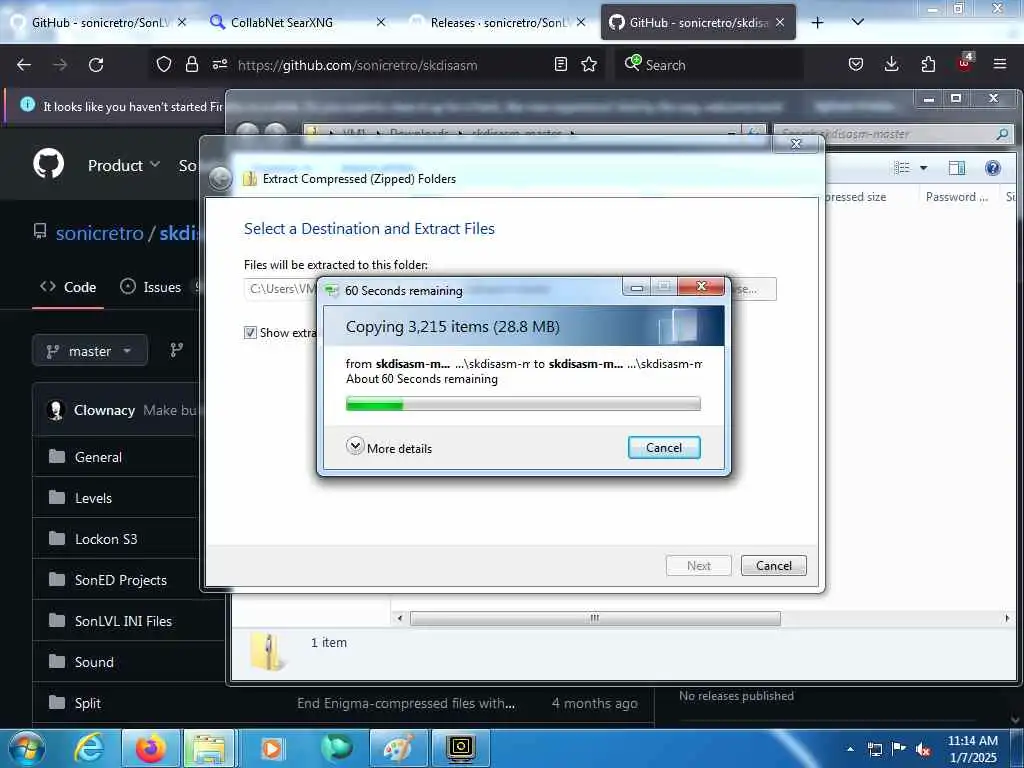The height and width of the screenshot is (768, 1024).
Task: List all tabs dropdown arrow
Action: point(857,22)
